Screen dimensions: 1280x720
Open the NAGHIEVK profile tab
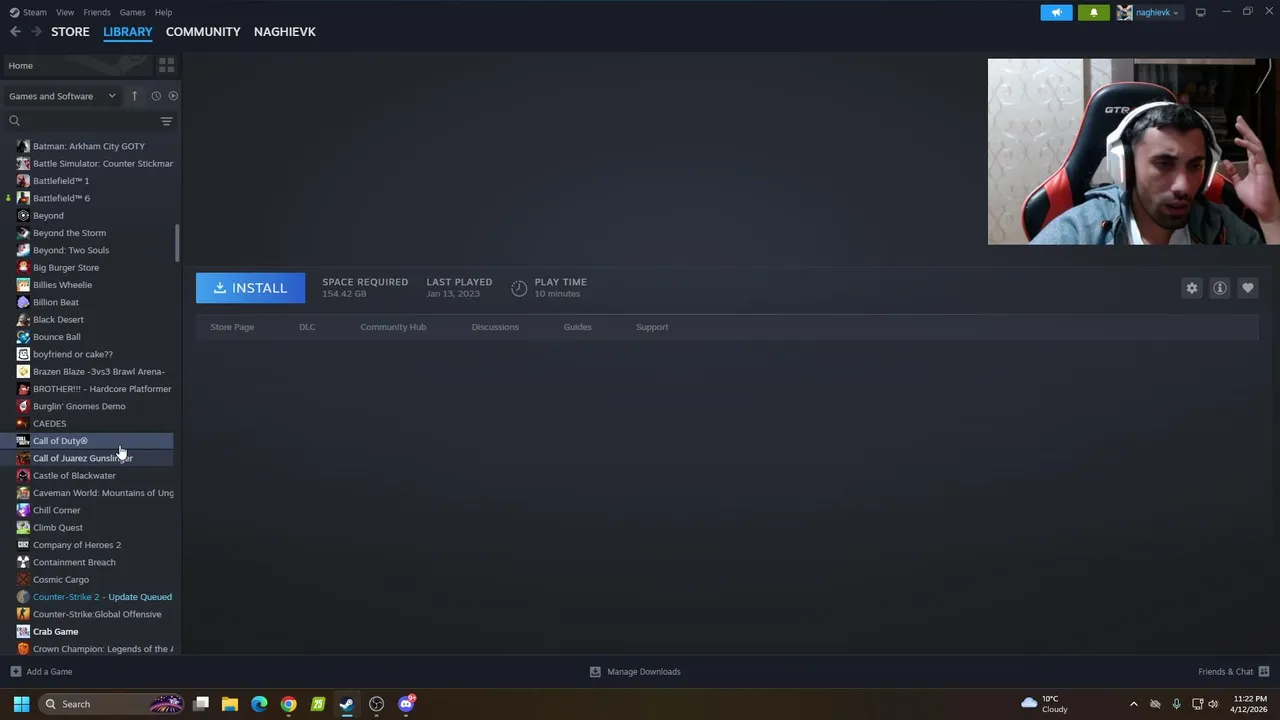coord(284,32)
